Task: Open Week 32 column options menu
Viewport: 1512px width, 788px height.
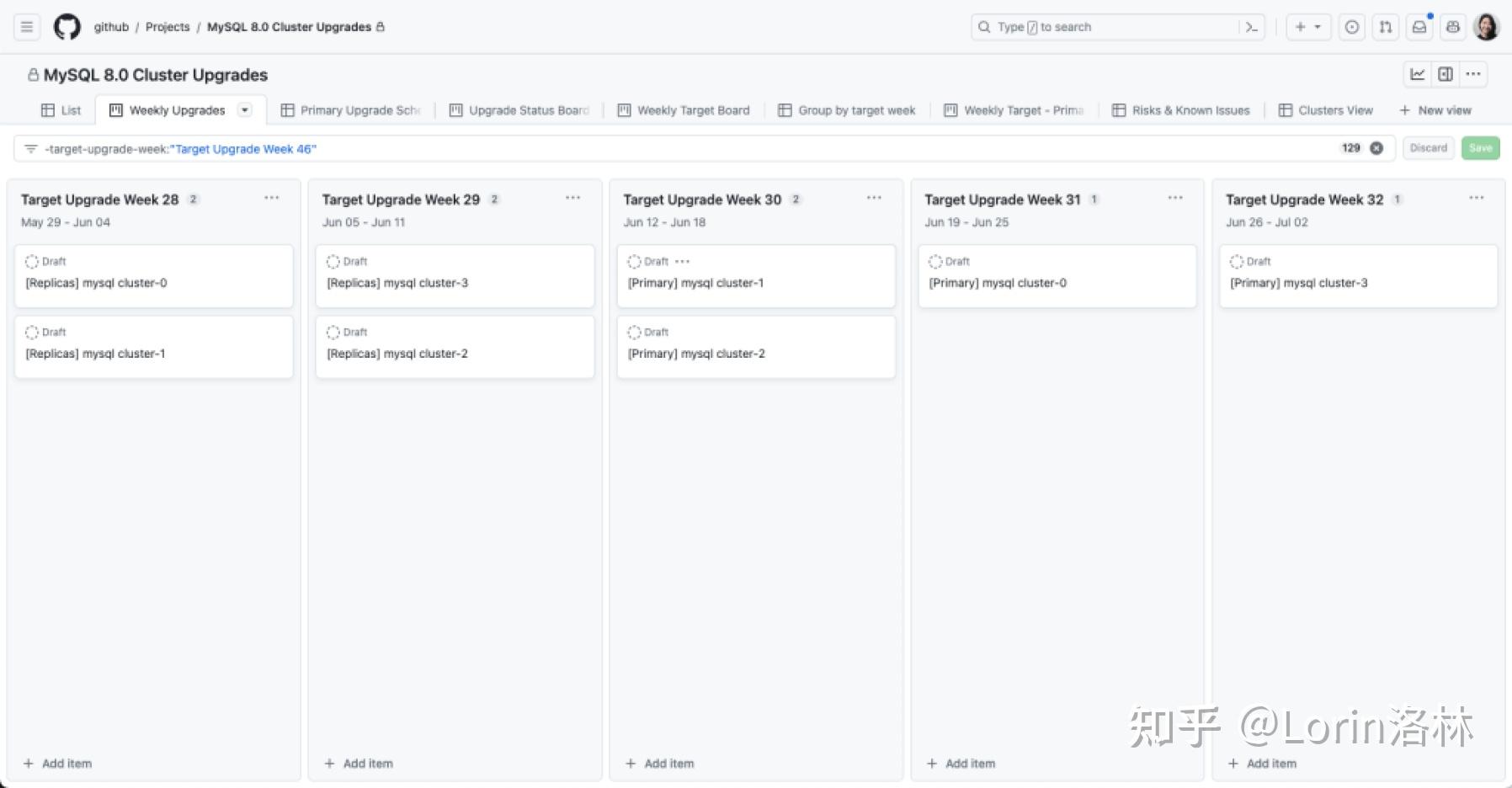Action: pos(1477,198)
